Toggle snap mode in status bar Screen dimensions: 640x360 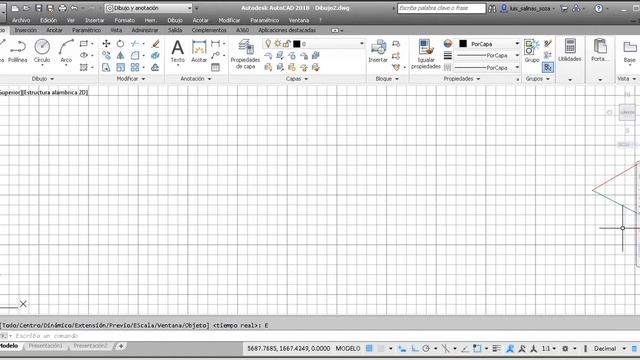(x=381, y=349)
